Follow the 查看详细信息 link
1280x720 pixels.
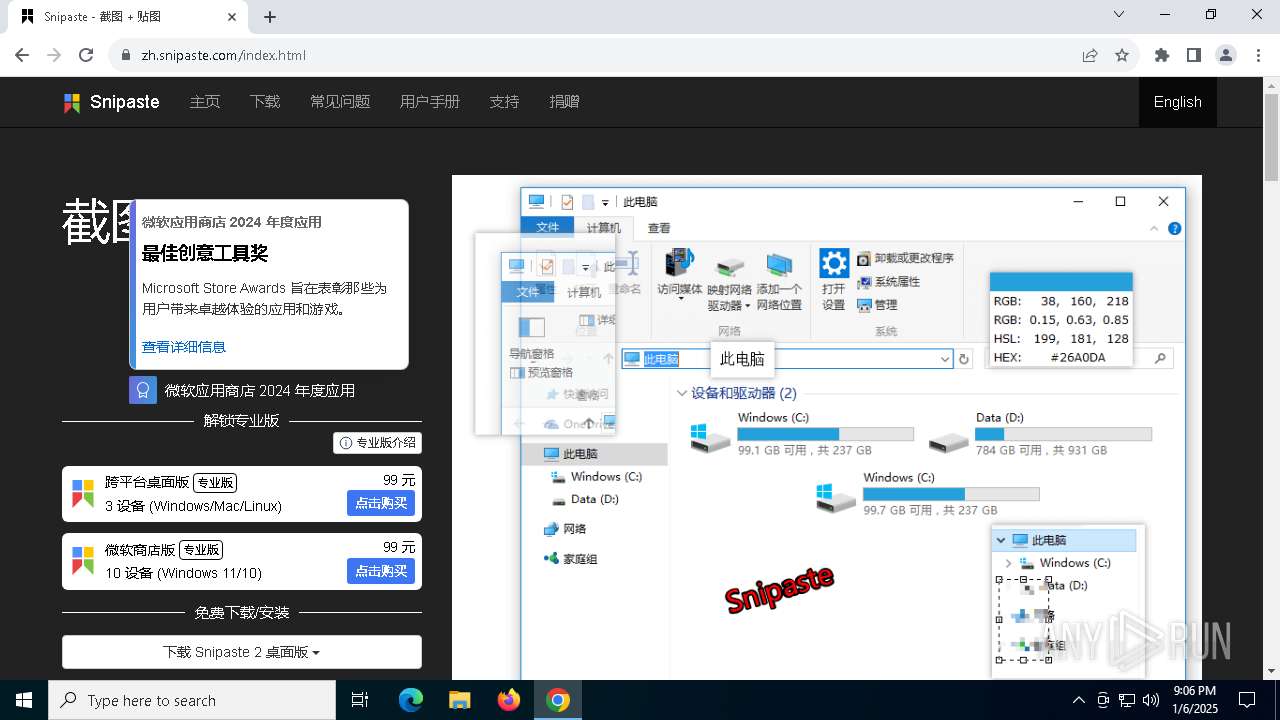click(x=184, y=347)
